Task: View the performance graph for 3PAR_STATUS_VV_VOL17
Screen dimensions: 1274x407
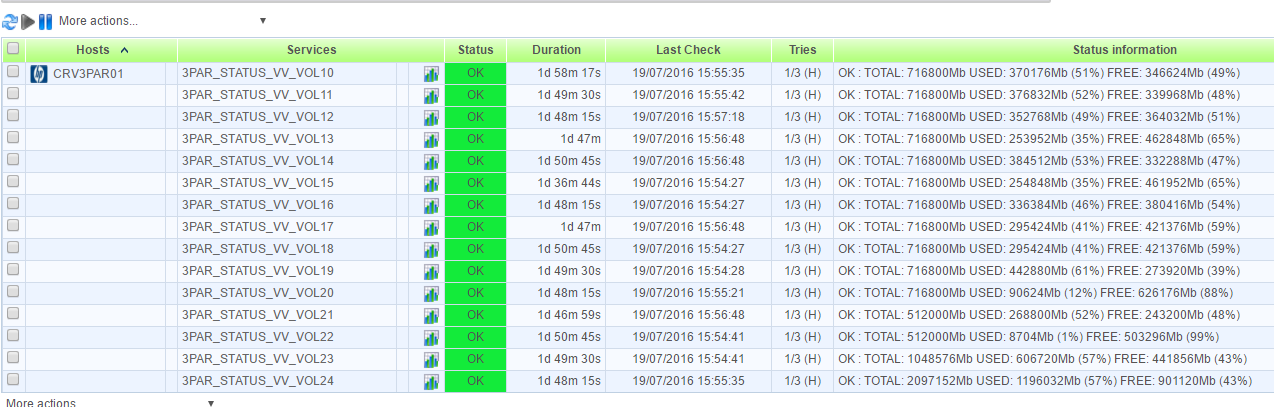Action: tap(431, 228)
